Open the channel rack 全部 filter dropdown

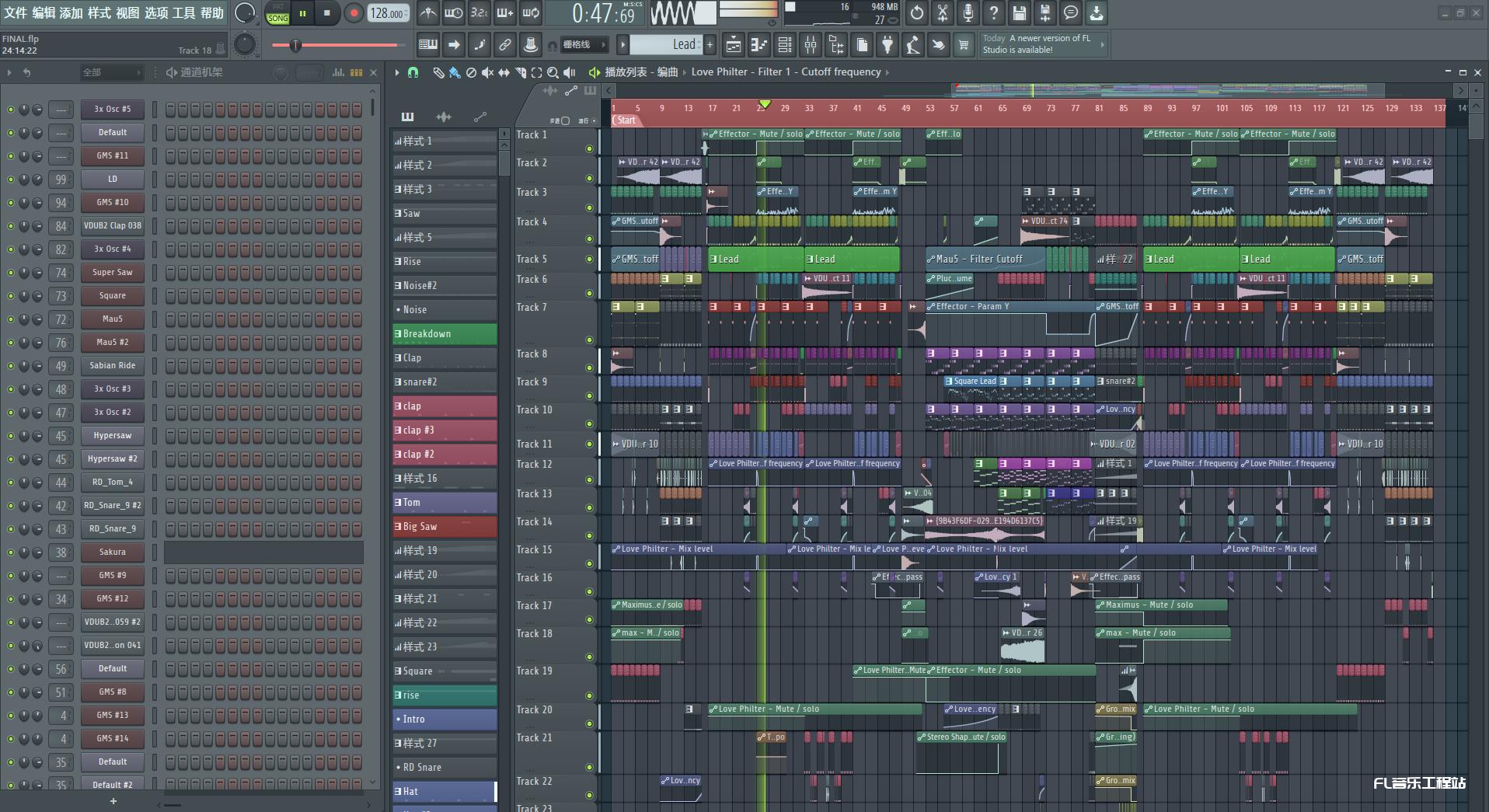112,72
